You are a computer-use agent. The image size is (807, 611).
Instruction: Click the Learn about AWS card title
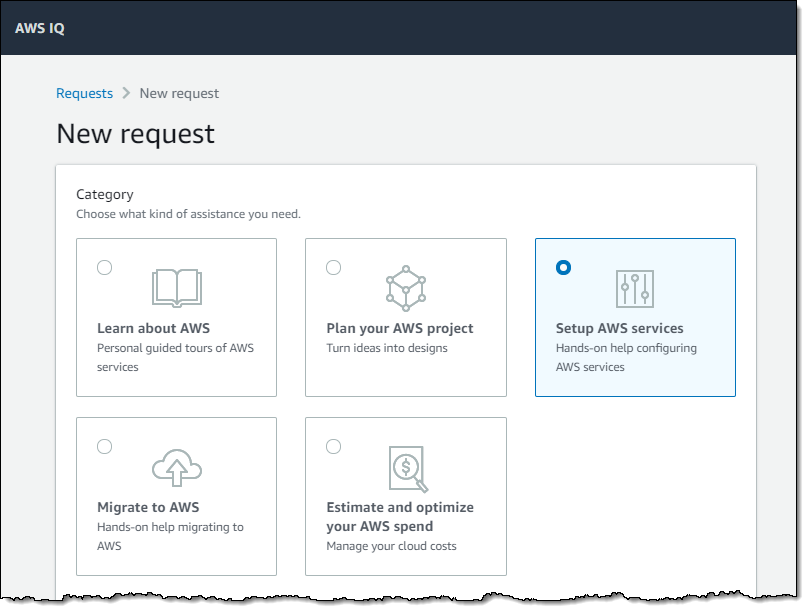(153, 328)
